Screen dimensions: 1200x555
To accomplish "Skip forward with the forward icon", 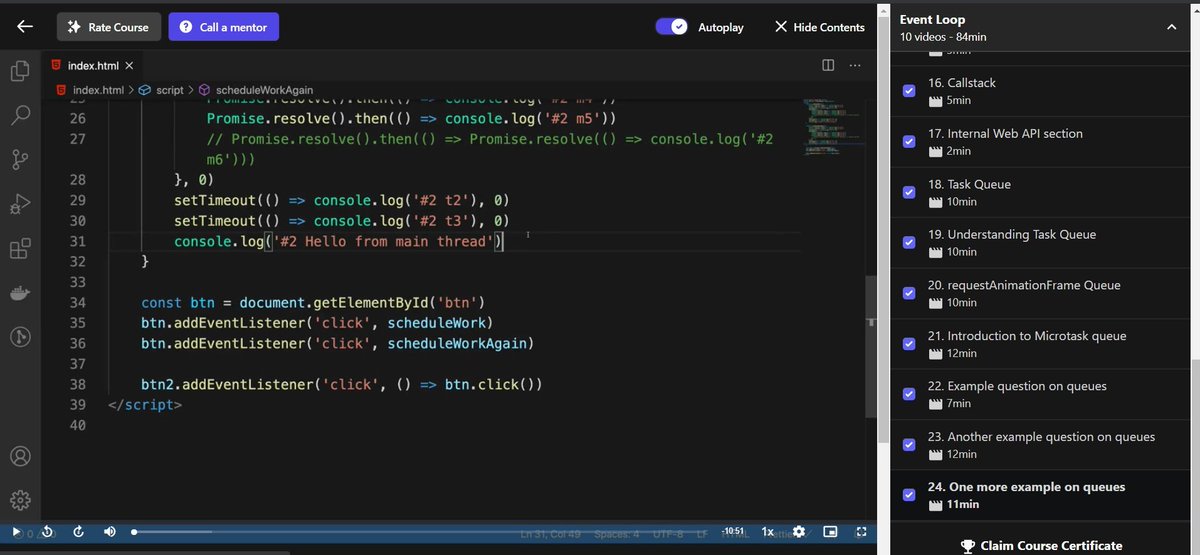I will (x=78, y=533).
